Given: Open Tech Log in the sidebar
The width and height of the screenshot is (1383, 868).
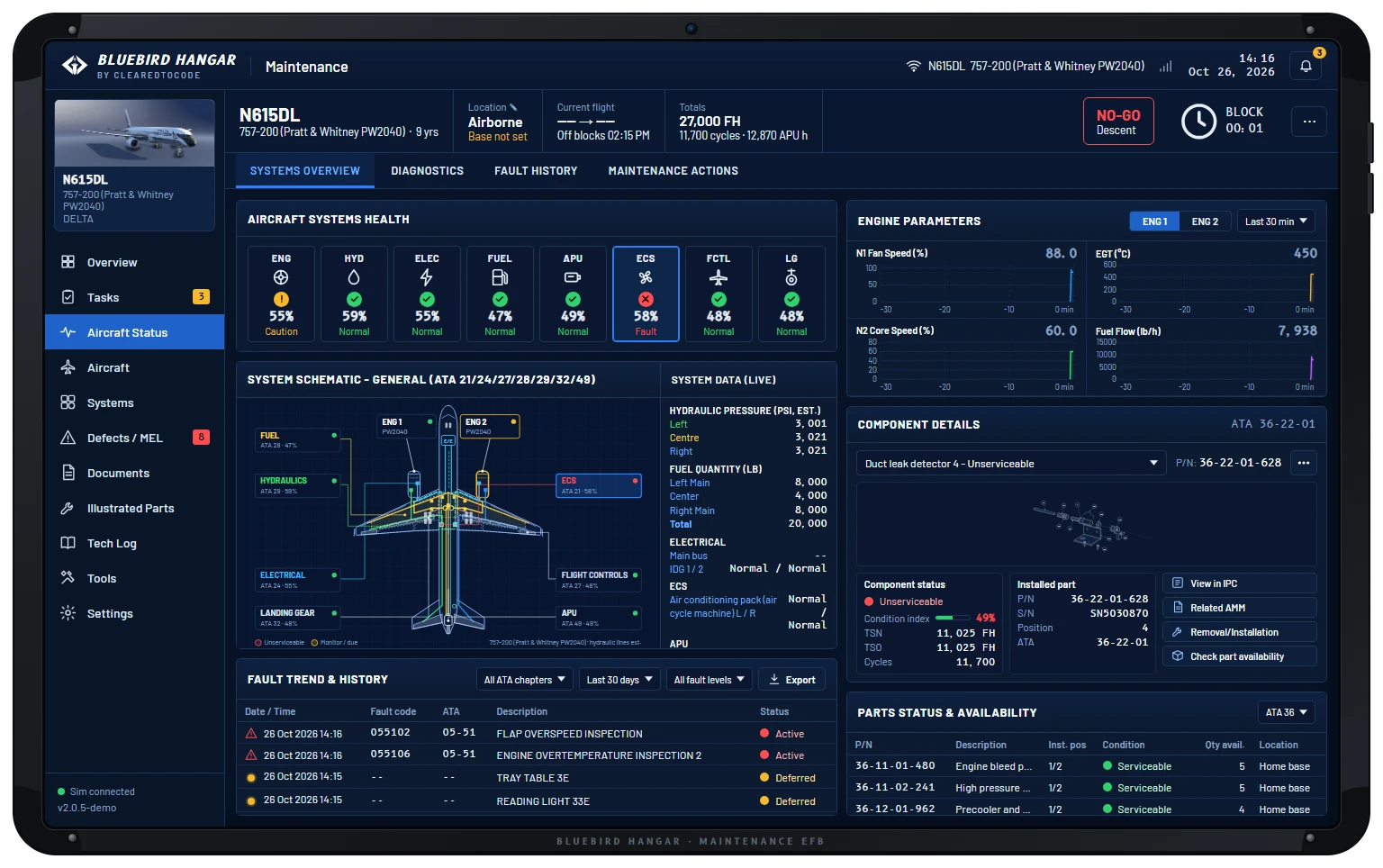Looking at the screenshot, I should [x=134, y=543].
